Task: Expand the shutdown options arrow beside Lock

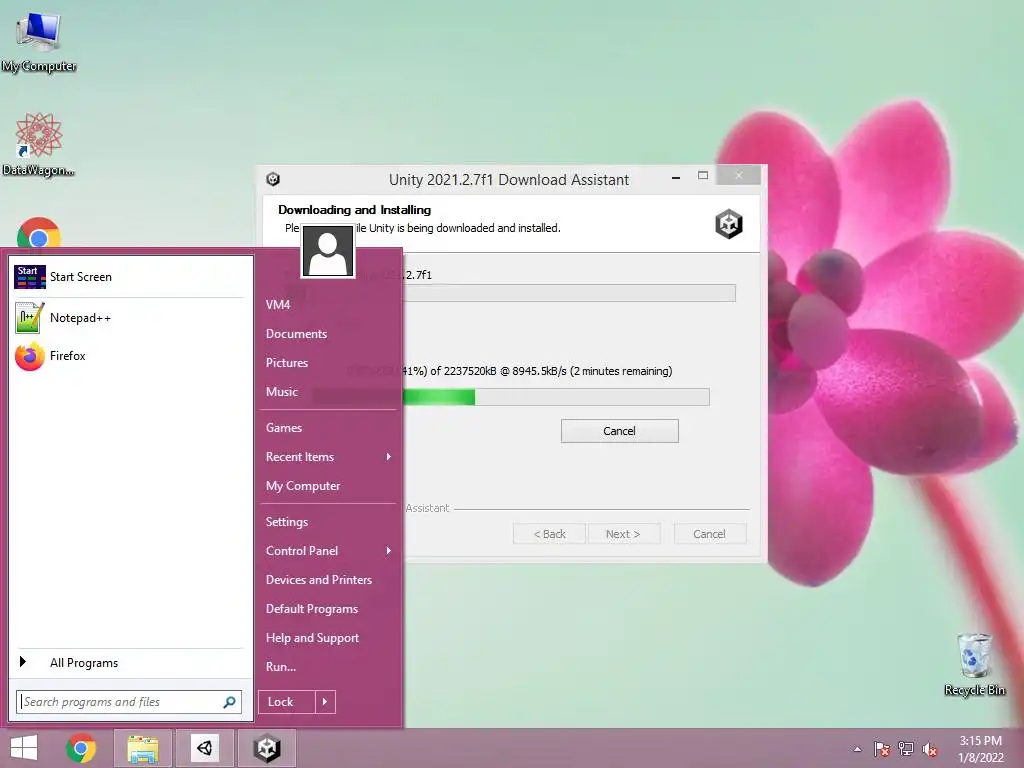Action: 325,702
